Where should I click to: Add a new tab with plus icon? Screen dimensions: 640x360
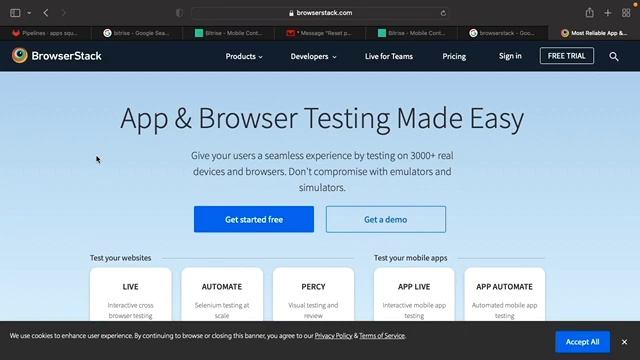(608, 13)
